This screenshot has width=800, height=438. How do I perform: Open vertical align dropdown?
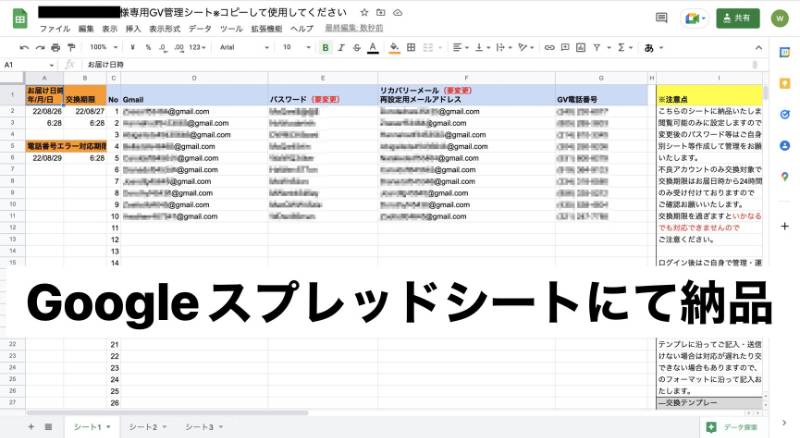tap(482, 47)
